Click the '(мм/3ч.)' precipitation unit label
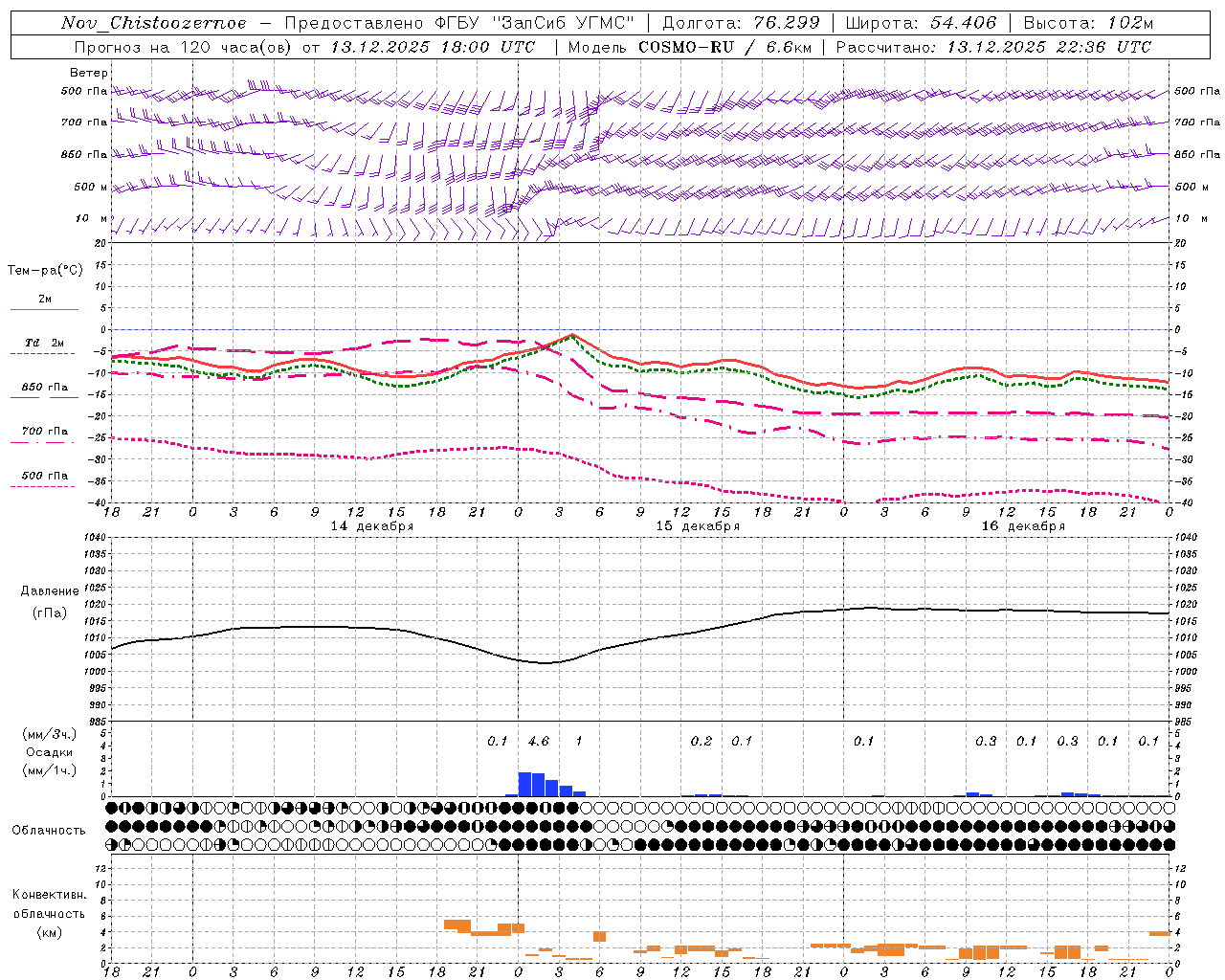 (x=50, y=734)
